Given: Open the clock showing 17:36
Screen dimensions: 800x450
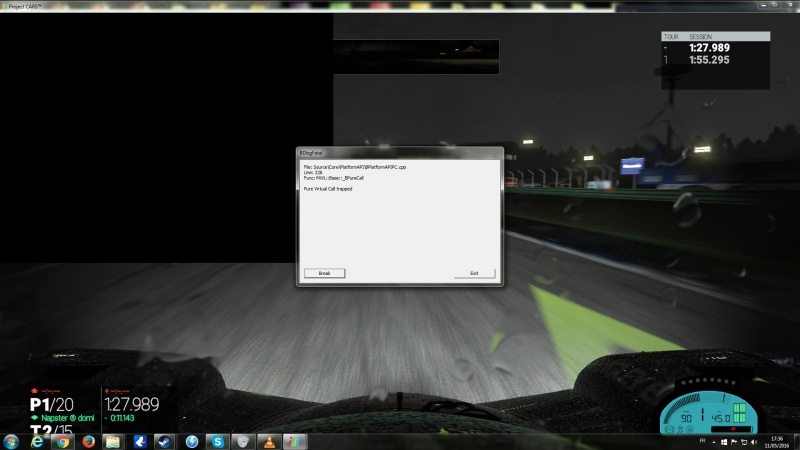Looking at the screenshot, I should 777,442.
